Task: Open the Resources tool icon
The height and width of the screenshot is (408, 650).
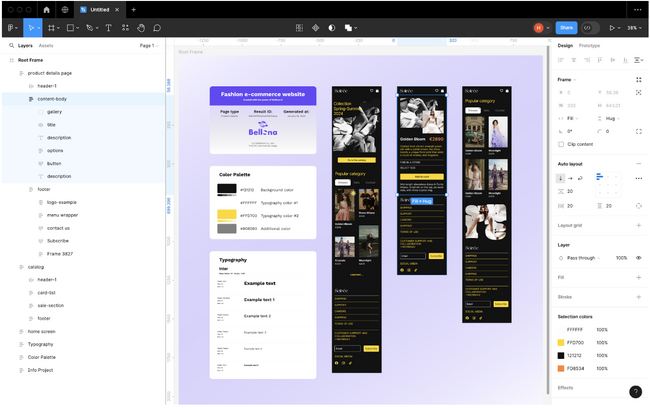Action: (125, 28)
